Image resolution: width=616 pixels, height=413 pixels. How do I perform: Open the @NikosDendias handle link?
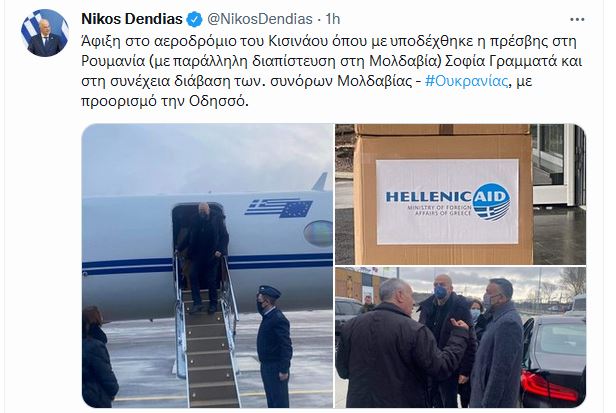(x=260, y=19)
